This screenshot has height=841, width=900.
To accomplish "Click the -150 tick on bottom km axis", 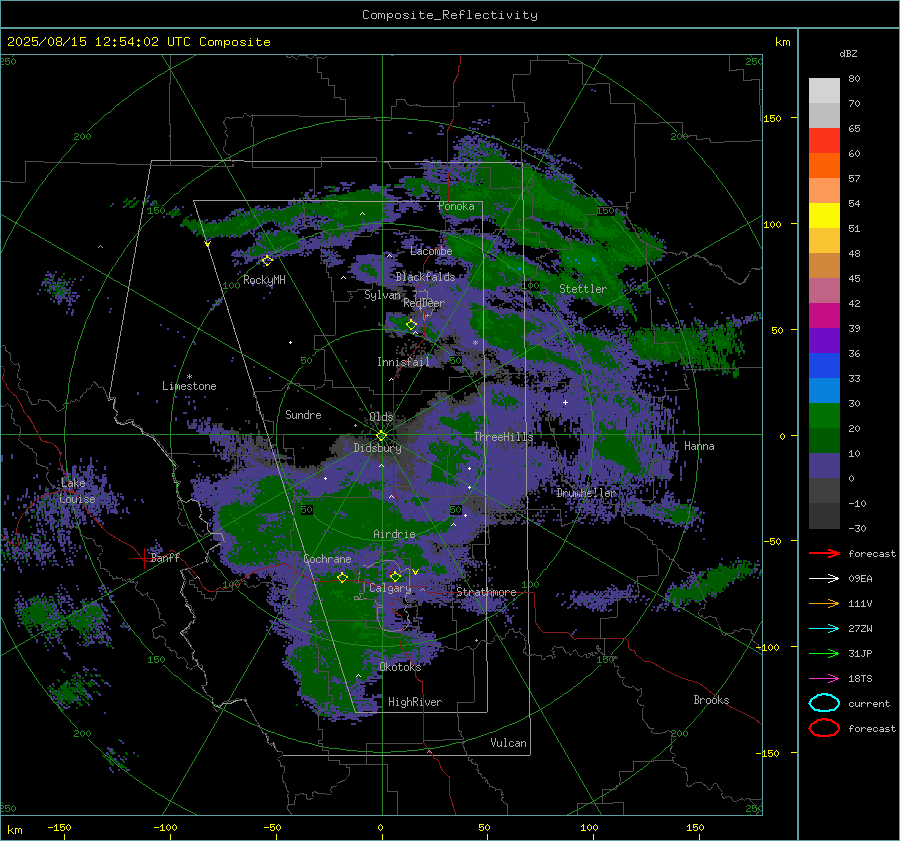I will (x=59, y=827).
